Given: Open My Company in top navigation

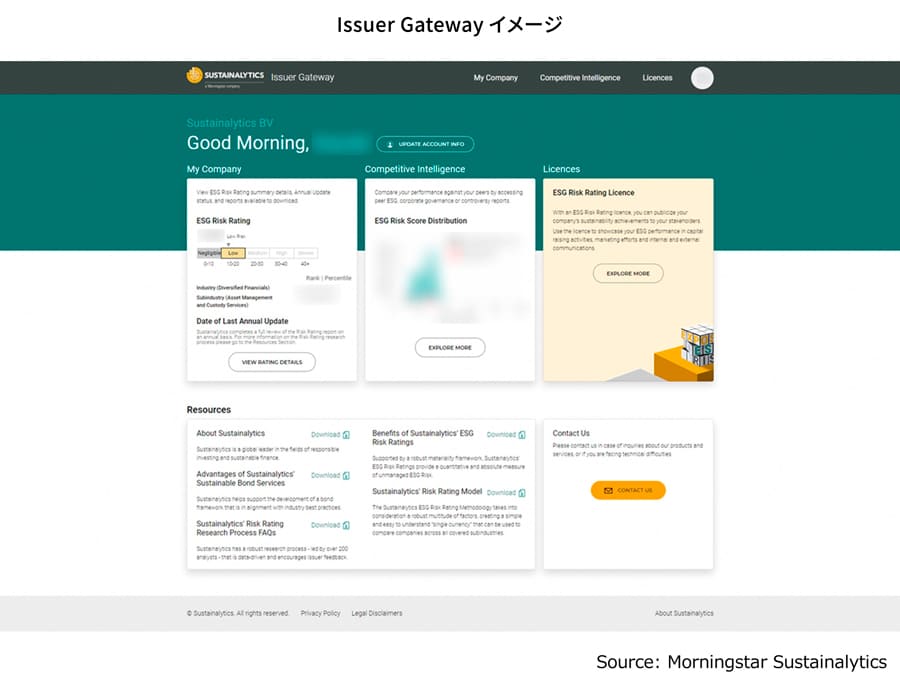Looking at the screenshot, I should click(495, 77).
